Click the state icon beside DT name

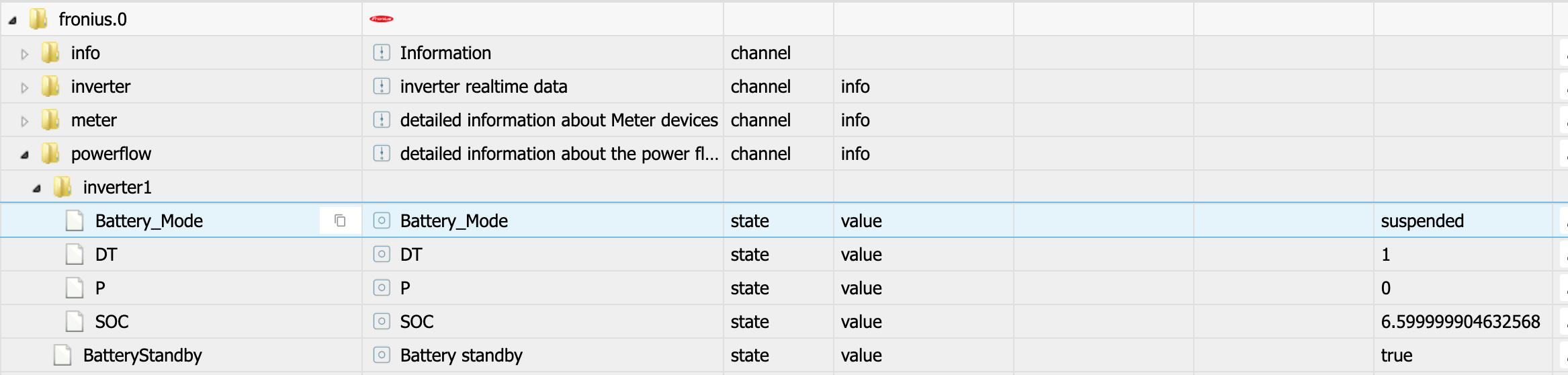click(x=381, y=254)
